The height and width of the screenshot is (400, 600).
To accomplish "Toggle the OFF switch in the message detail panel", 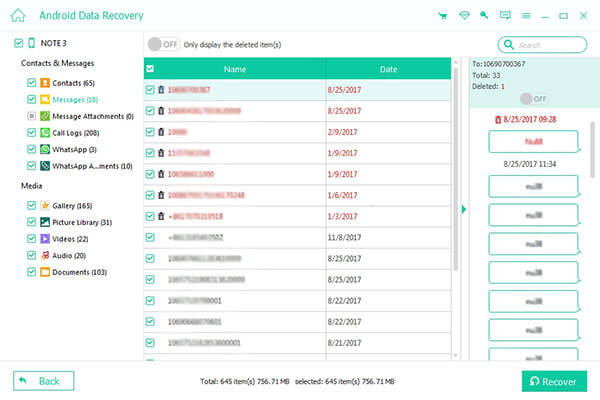I will pyautogui.click(x=533, y=99).
